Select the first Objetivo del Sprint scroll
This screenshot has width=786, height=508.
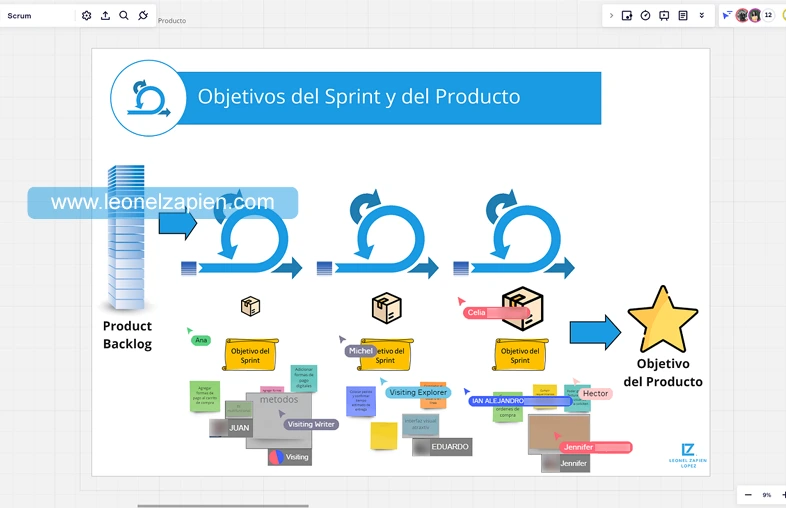pyautogui.click(x=251, y=355)
